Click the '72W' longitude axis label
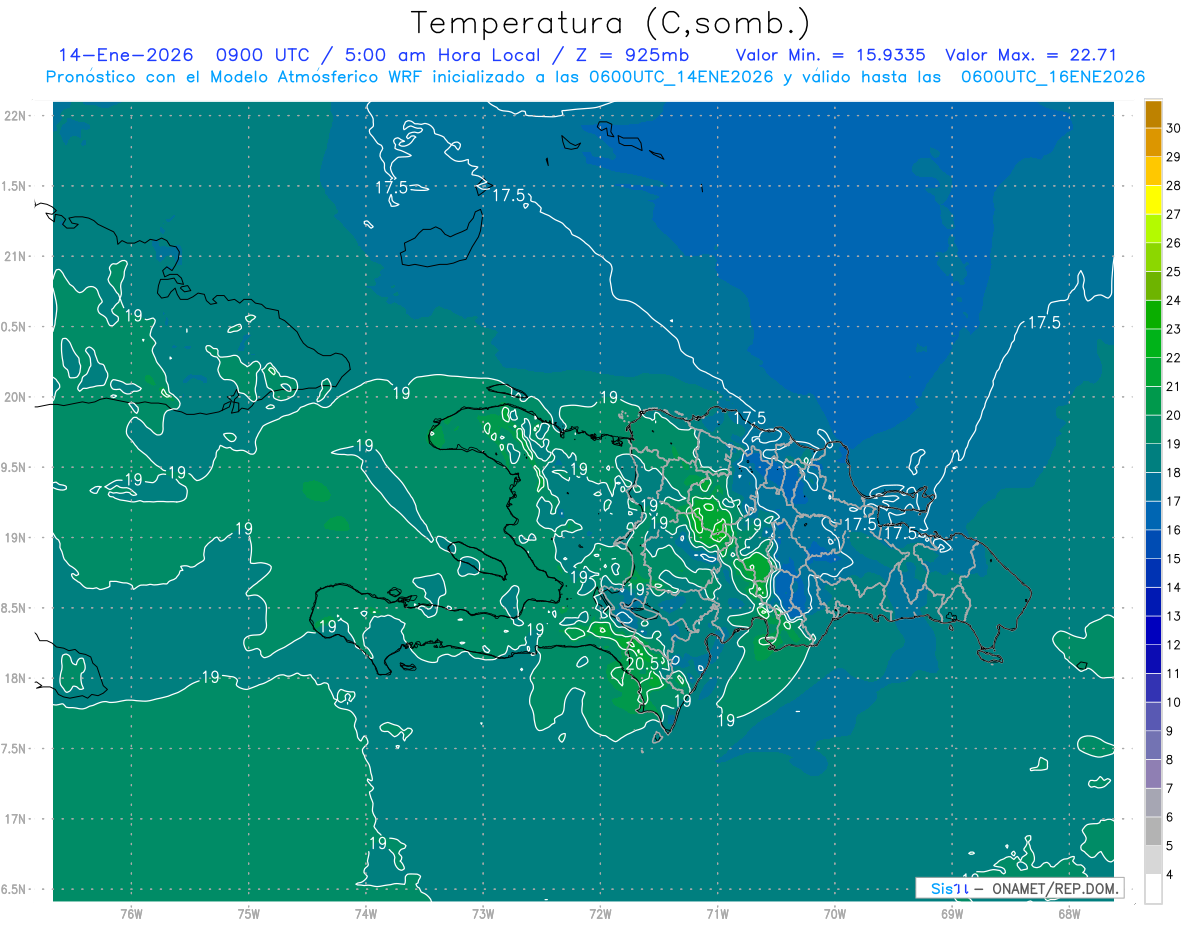Viewport: 1200px width, 927px height. pos(600,914)
